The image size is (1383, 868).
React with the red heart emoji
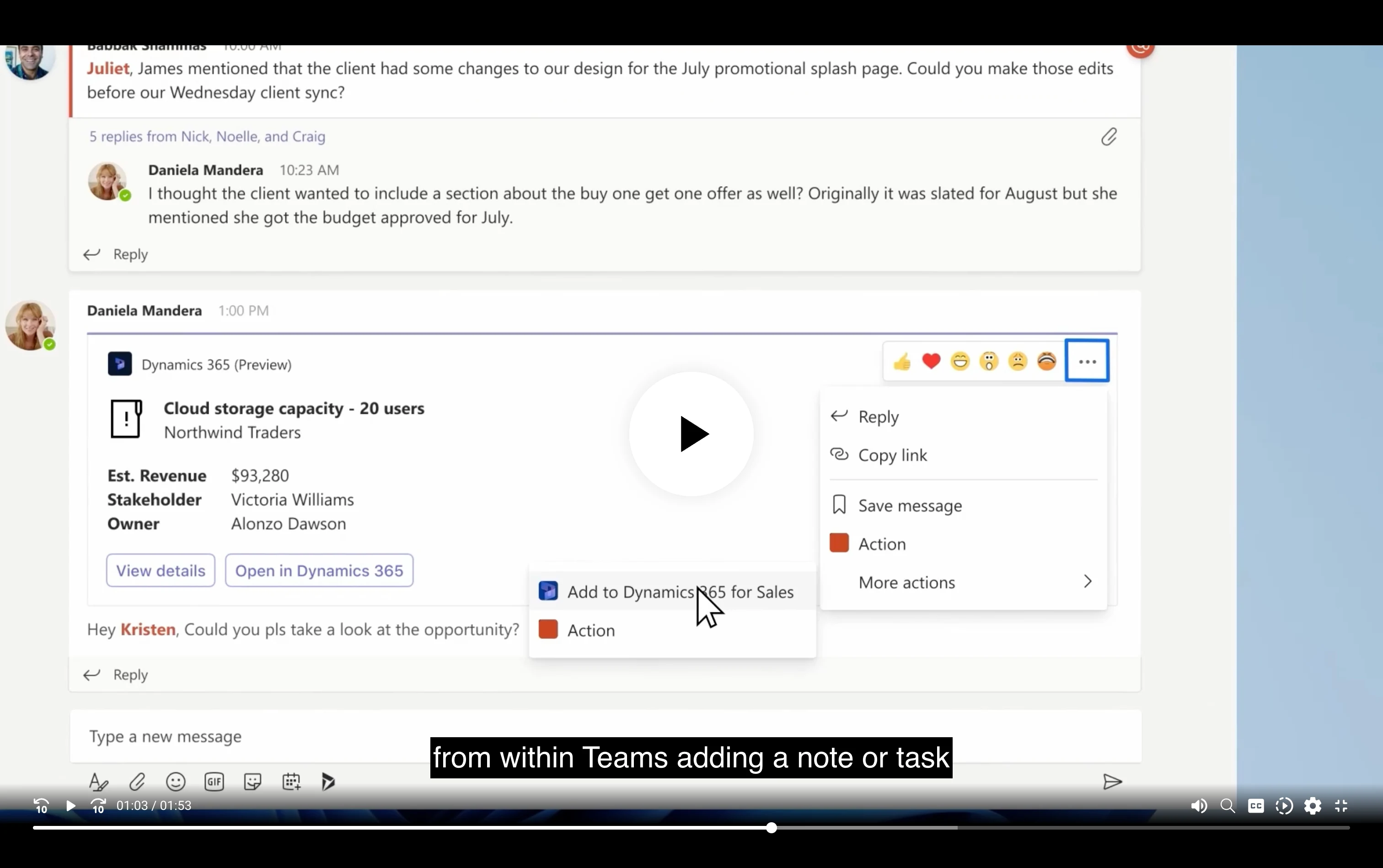click(931, 362)
